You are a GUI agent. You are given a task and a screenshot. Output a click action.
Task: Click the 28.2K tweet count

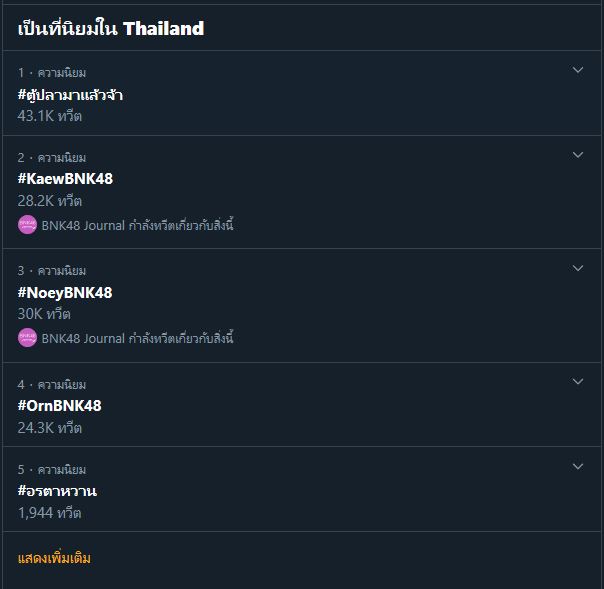click(x=49, y=201)
